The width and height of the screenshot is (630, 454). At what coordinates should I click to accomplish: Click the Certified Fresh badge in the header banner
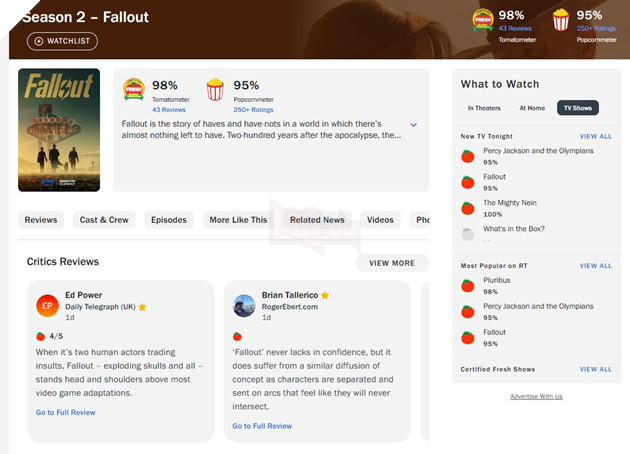click(x=483, y=20)
